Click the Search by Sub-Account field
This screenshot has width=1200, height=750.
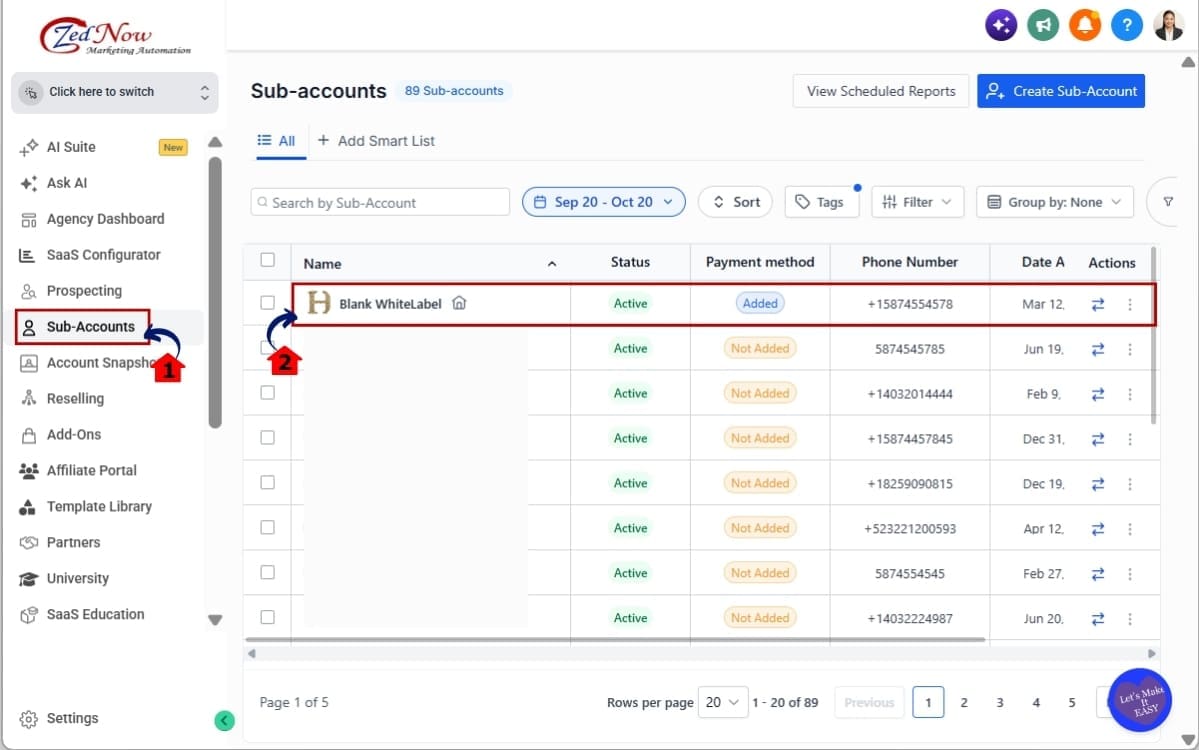(380, 202)
